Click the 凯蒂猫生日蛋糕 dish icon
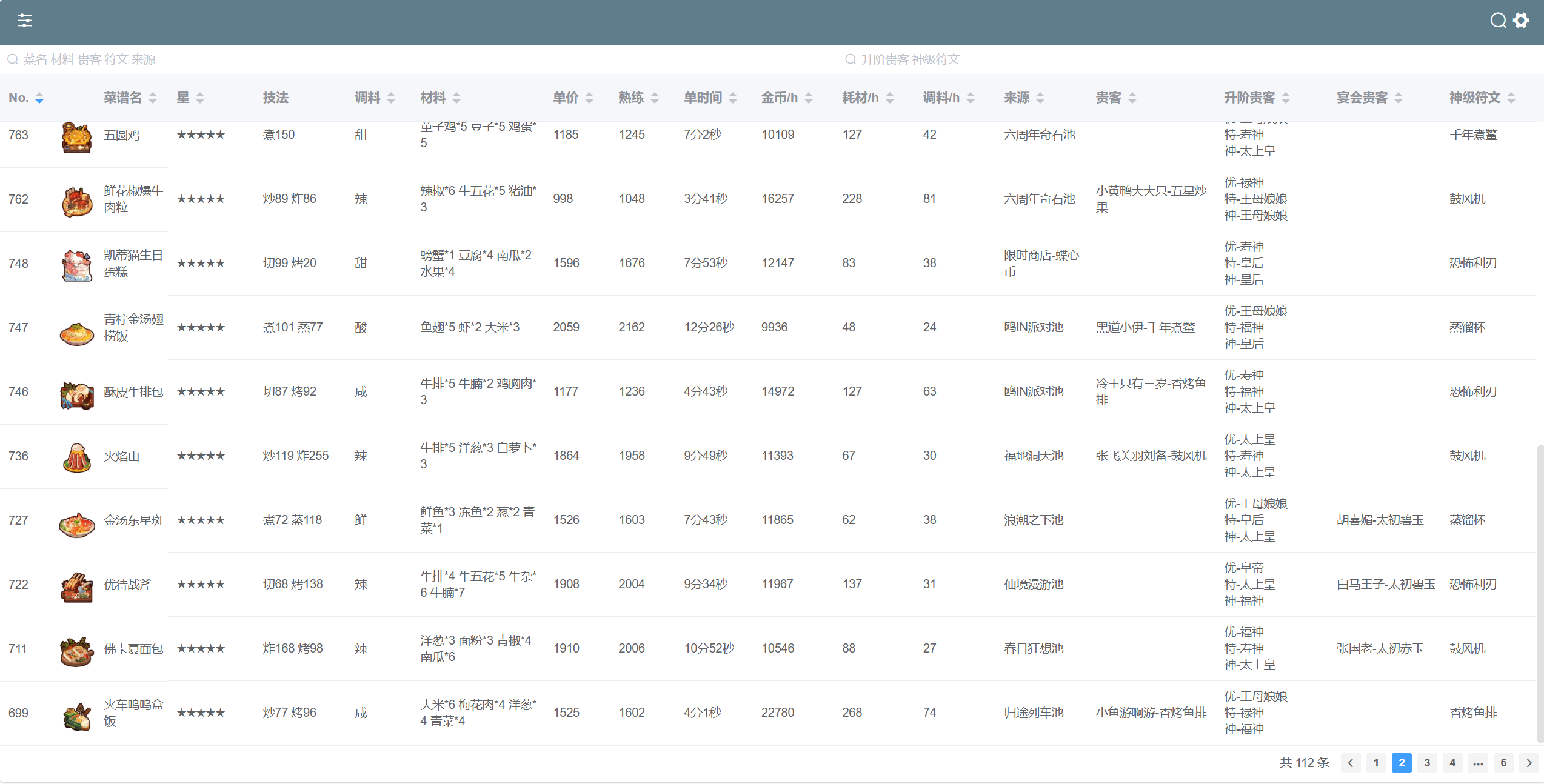1544x784 pixels. coord(76,265)
